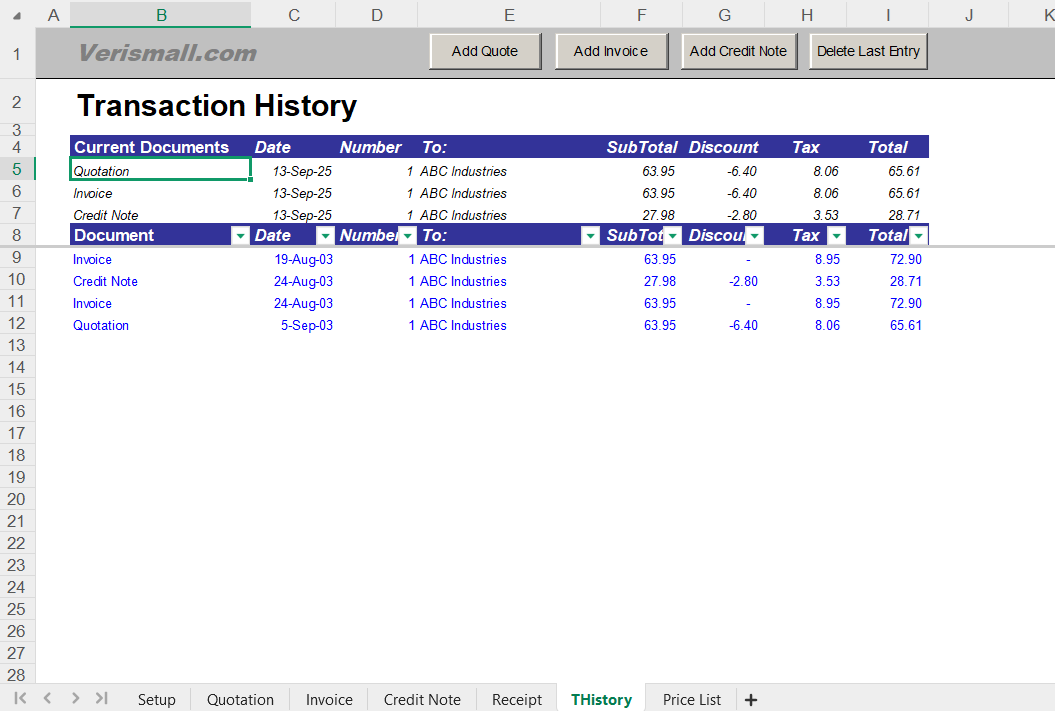Open the Number column filter
This screenshot has width=1055, height=711.
click(x=406, y=235)
